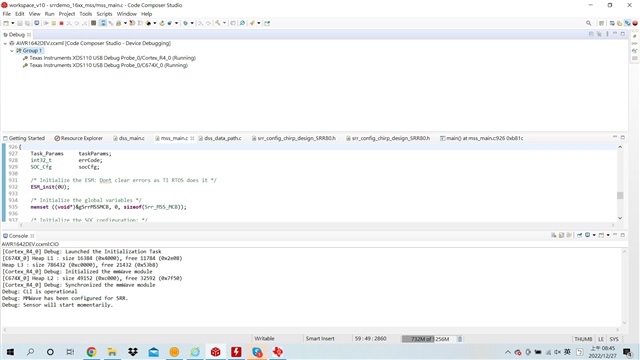This screenshot has height=360, width=640.
Task: Open the Scripts menu
Action: point(104,14)
